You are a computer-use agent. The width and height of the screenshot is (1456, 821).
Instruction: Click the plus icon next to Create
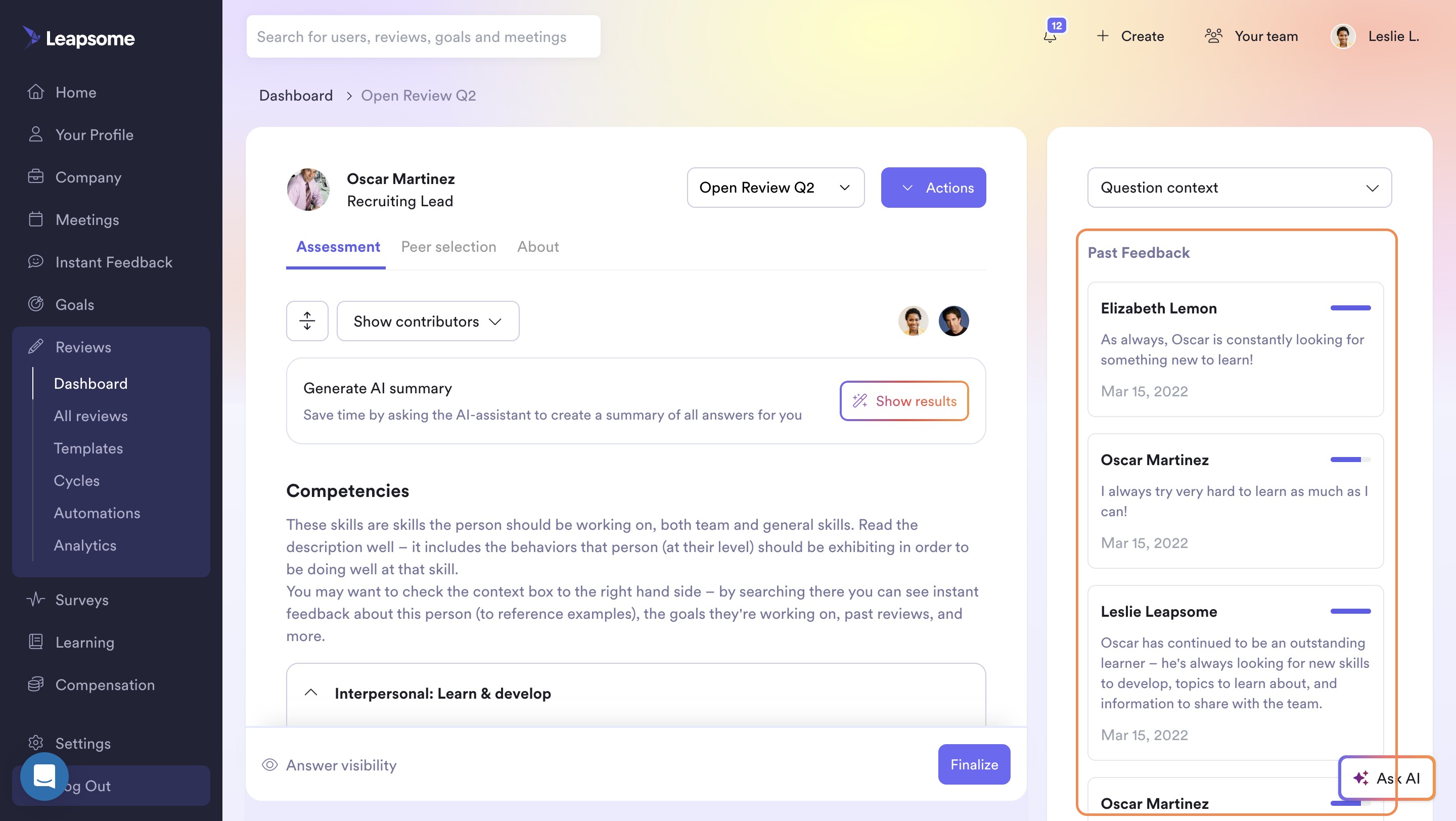[x=1102, y=36]
